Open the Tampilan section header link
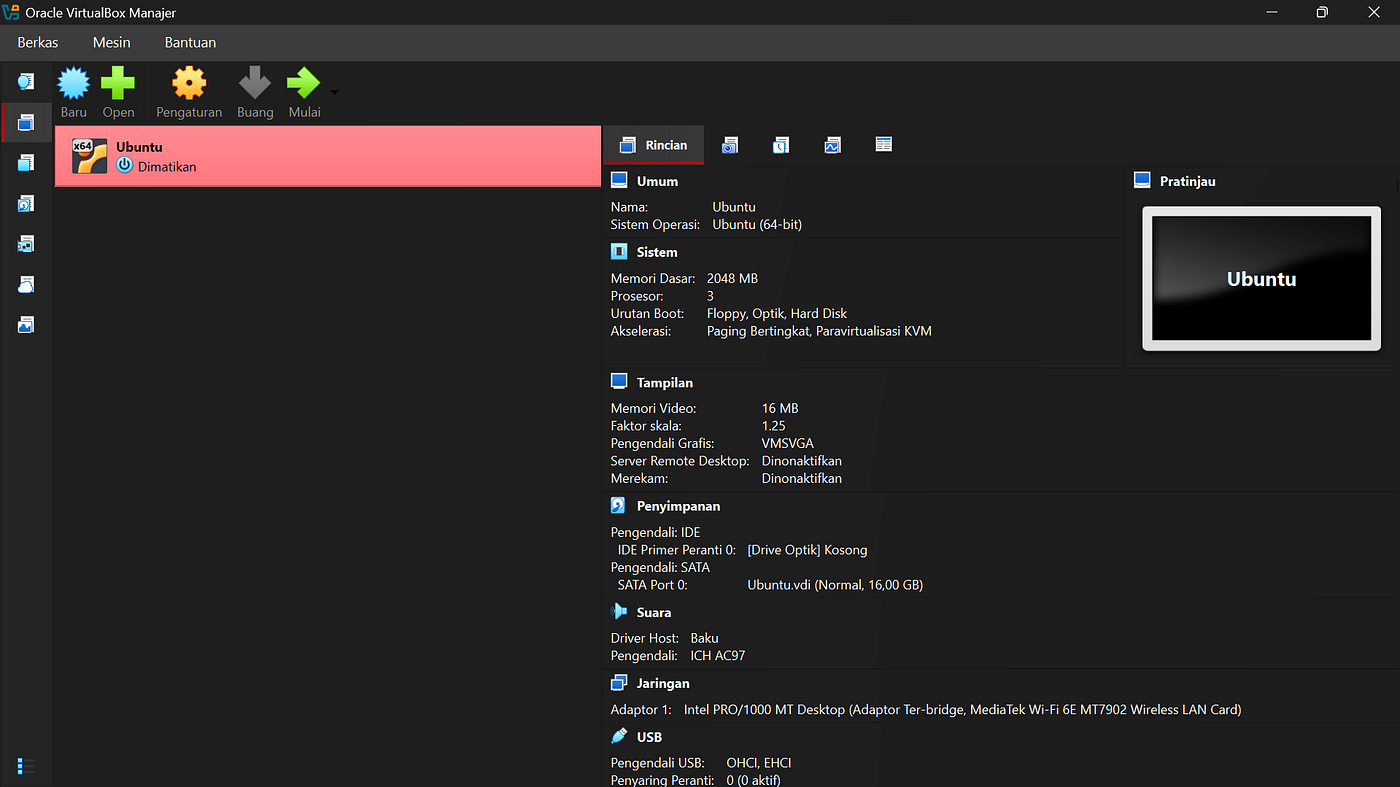 (x=665, y=382)
